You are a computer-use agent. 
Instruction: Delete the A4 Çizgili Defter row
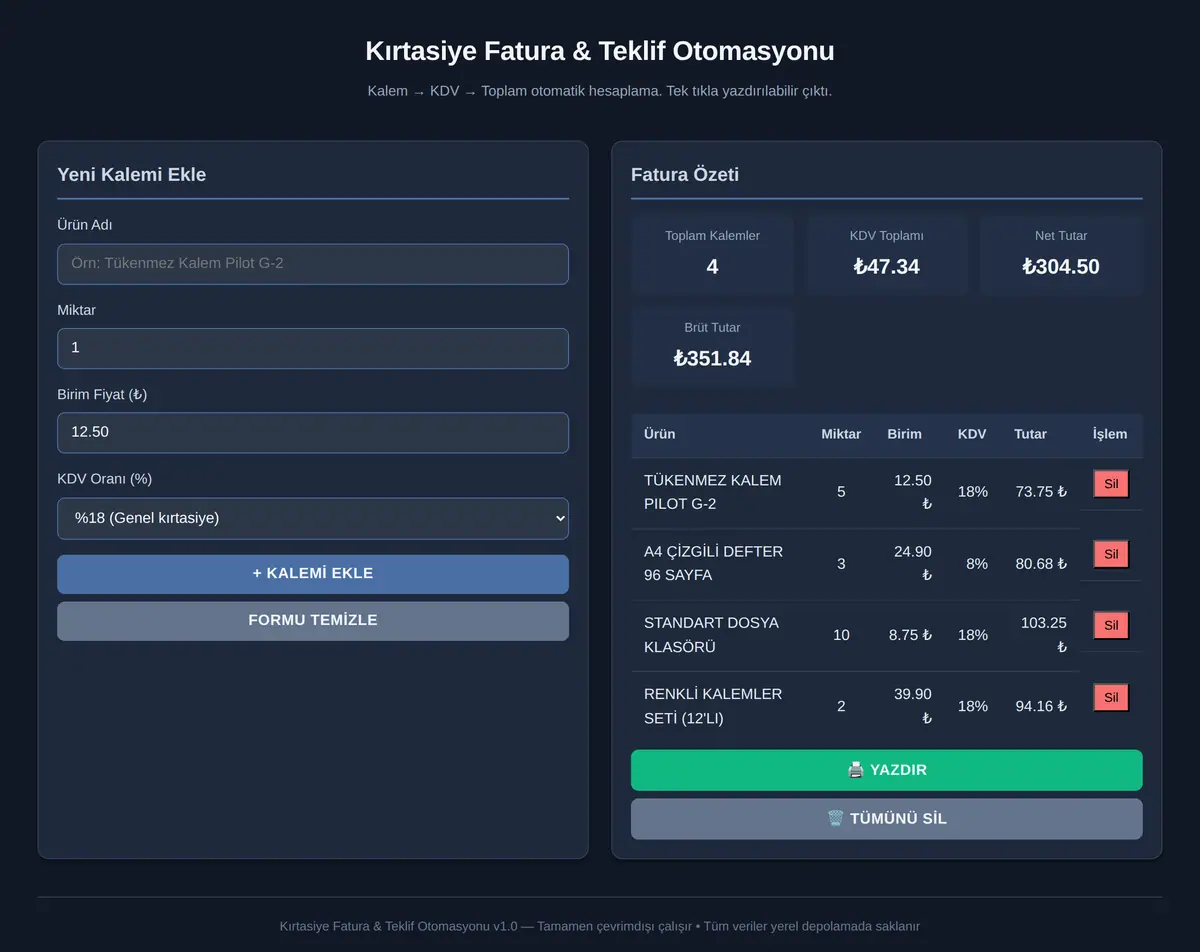coord(1111,554)
